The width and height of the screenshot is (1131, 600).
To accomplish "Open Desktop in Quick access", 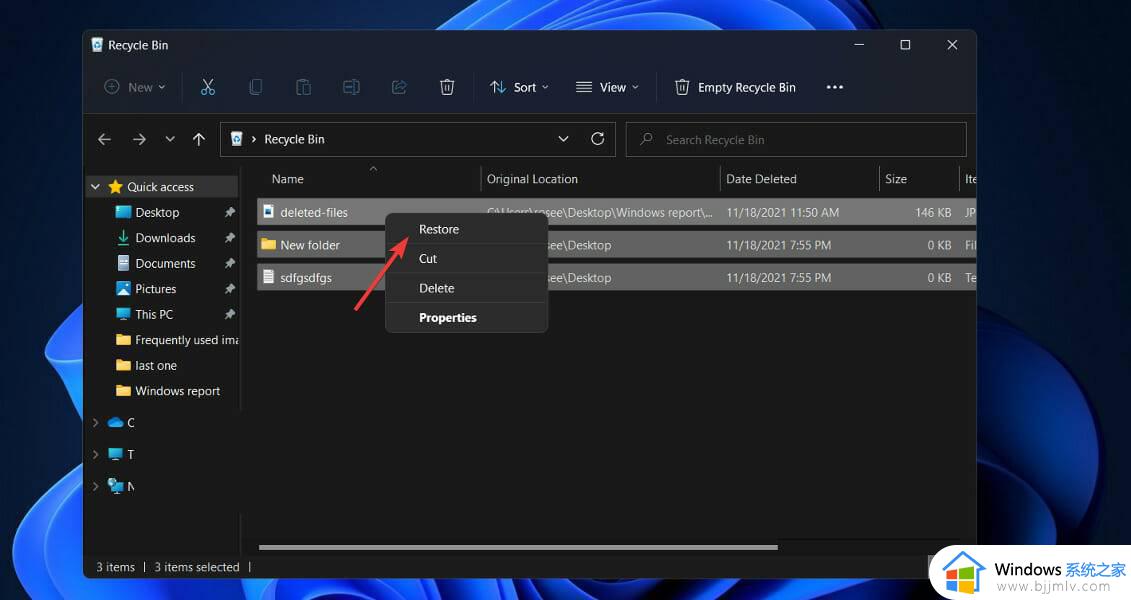I will click(157, 212).
